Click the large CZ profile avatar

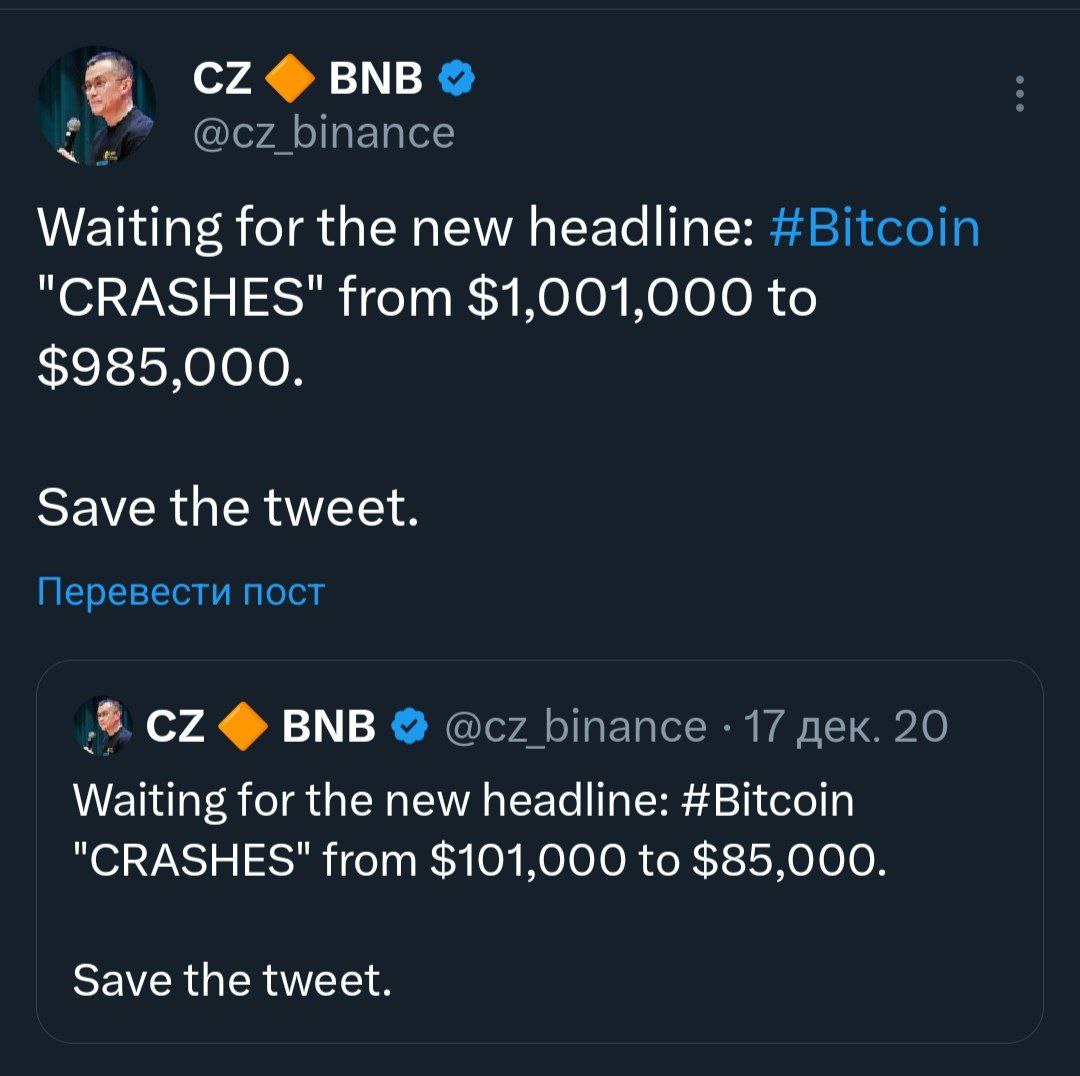pos(96,106)
